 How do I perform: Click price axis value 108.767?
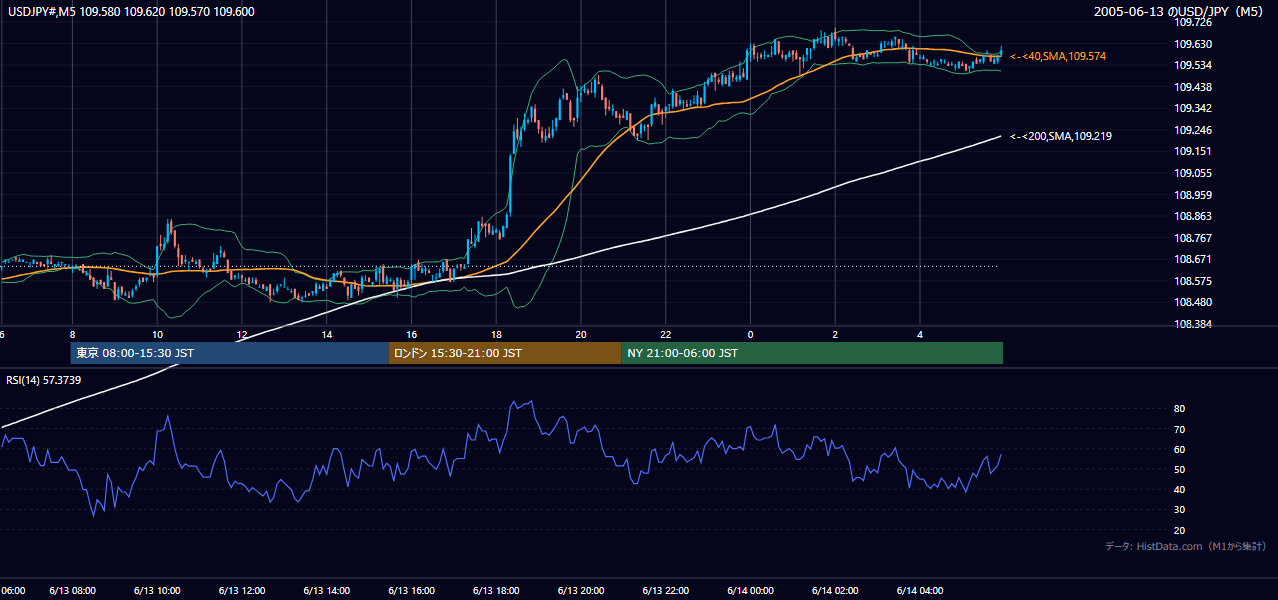pos(1193,238)
